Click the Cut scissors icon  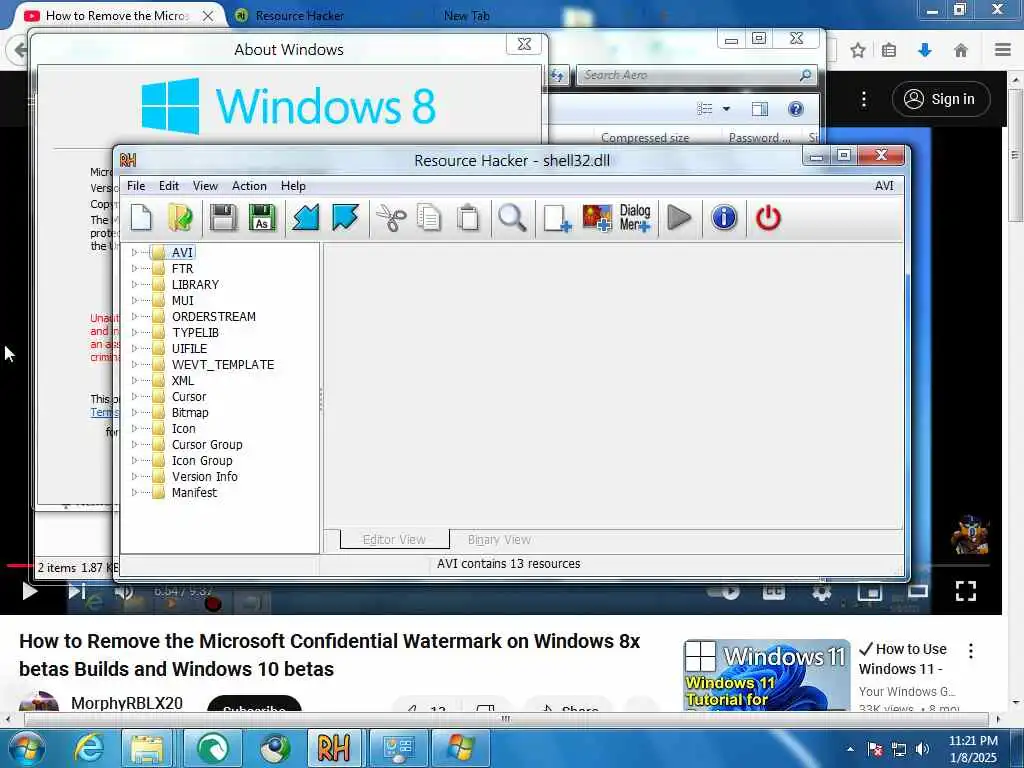click(x=391, y=217)
